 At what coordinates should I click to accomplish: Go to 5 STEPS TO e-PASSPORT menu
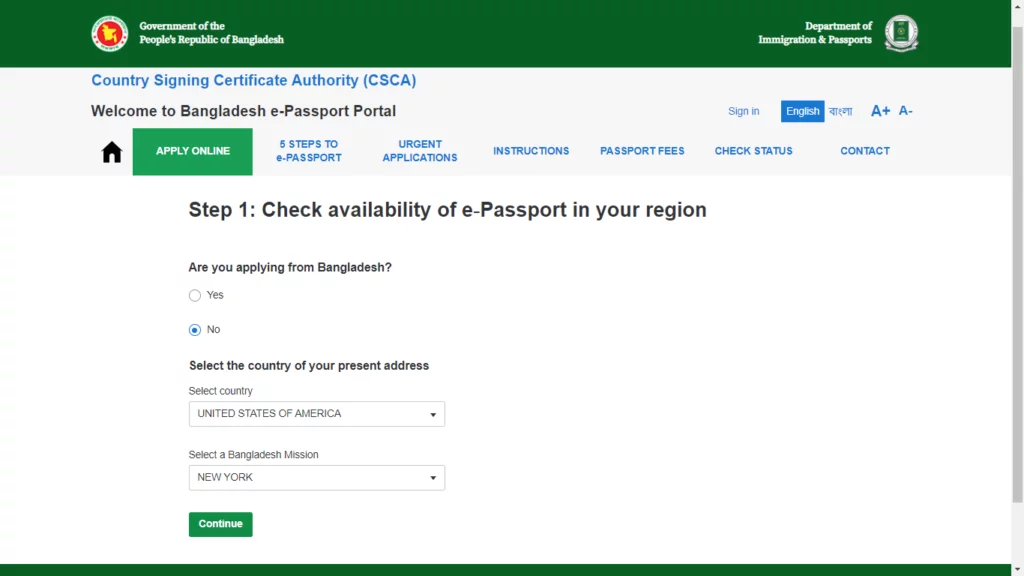pyautogui.click(x=309, y=151)
